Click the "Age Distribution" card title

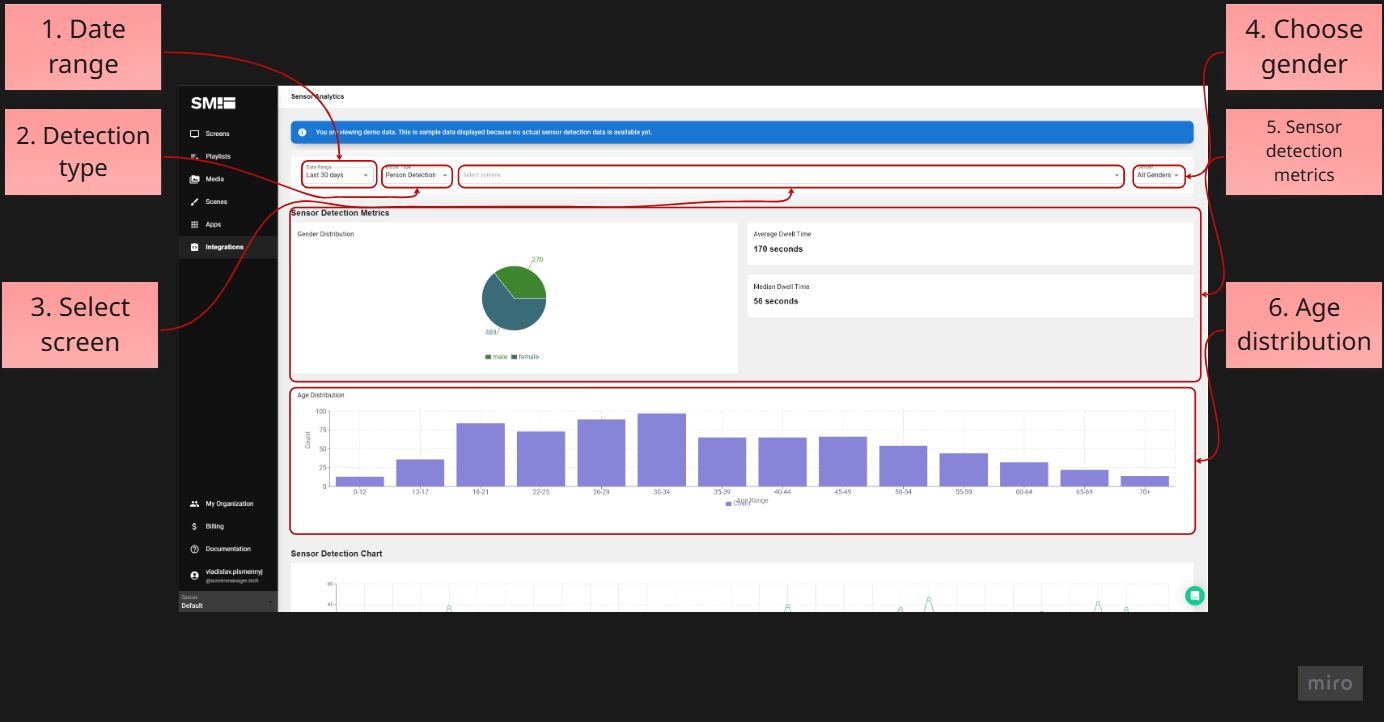coord(321,395)
